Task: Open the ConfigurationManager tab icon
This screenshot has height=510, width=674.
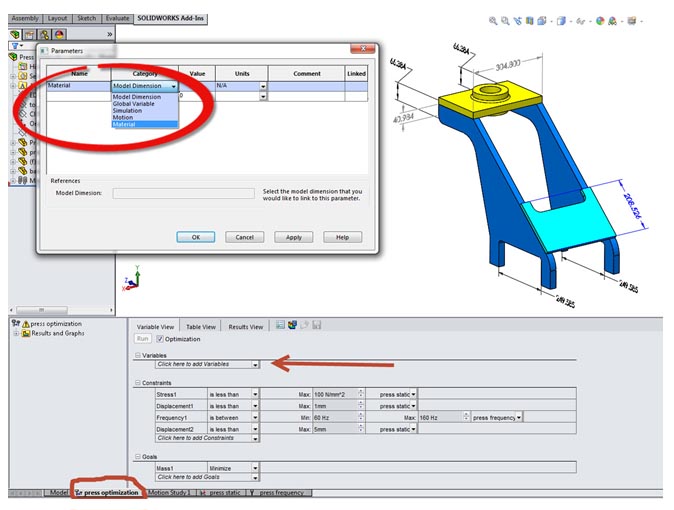Action: click(x=44, y=34)
